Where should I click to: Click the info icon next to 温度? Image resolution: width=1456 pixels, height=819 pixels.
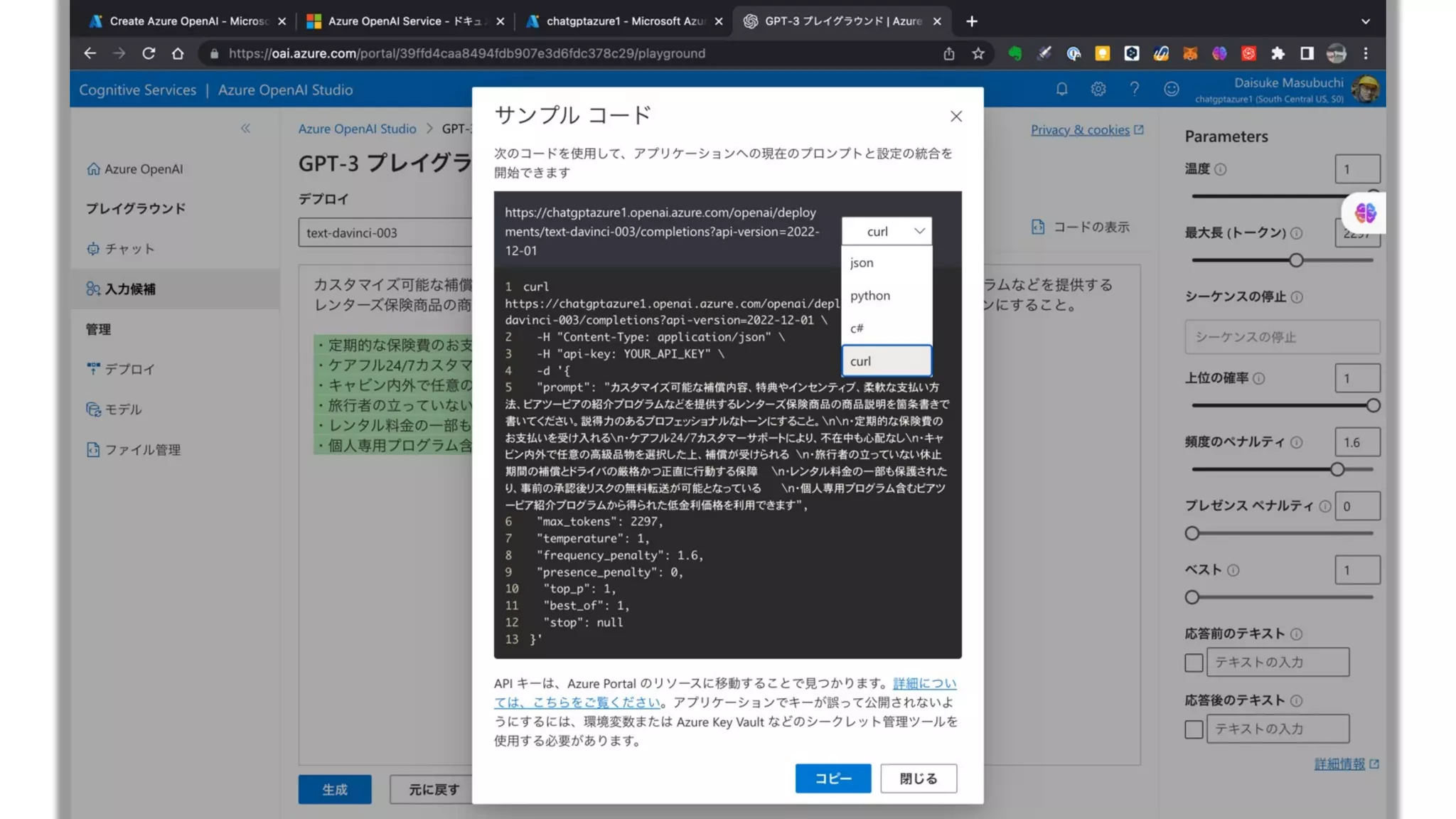click(1221, 169)
